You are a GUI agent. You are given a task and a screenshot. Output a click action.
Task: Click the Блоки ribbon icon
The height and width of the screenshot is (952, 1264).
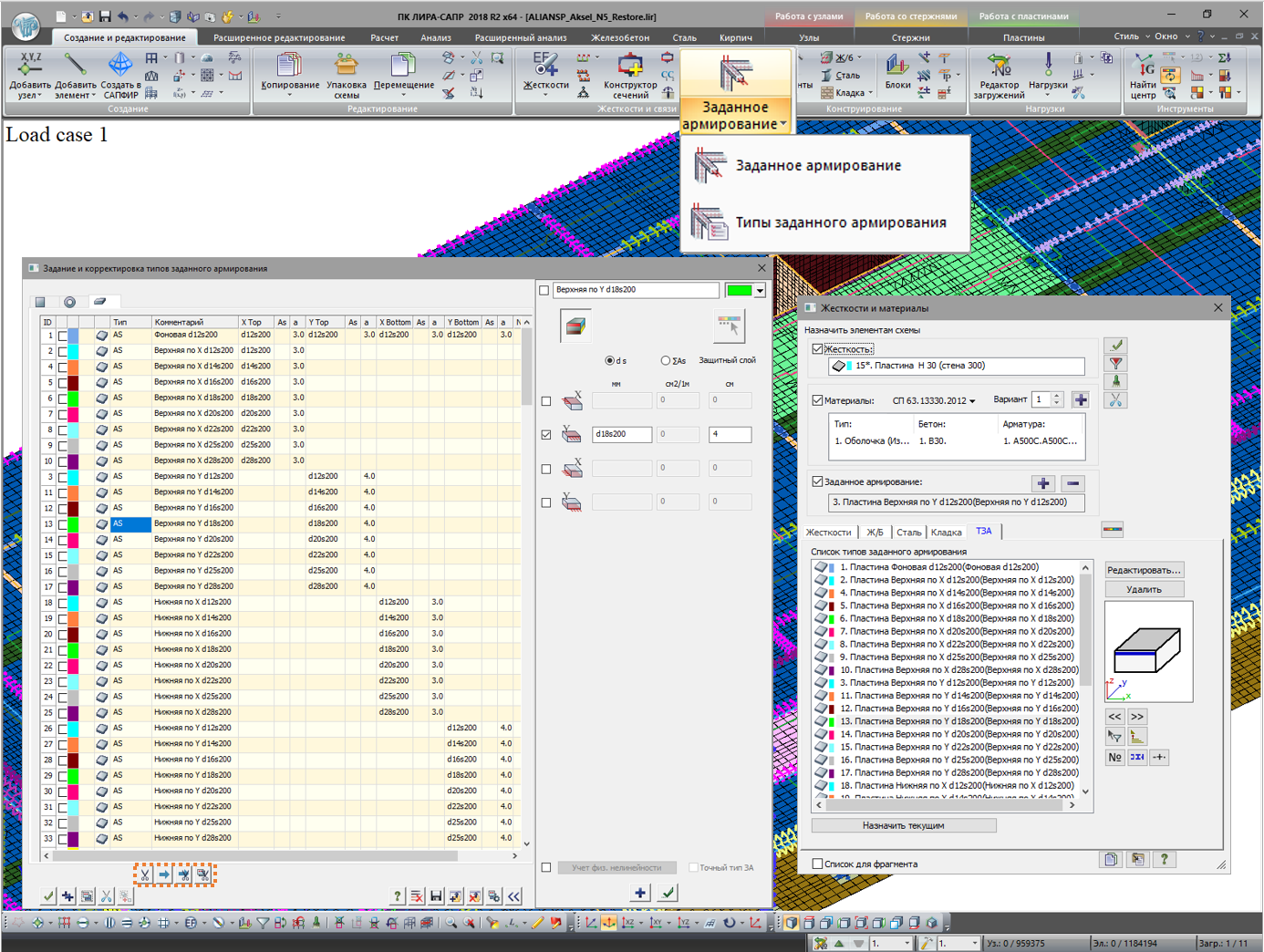[897, 72]
